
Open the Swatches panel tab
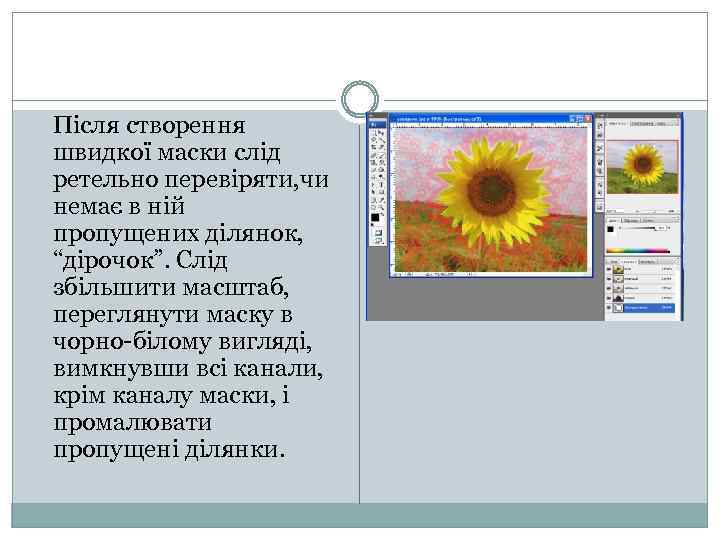pyautogui.click(x=631, y=221)
